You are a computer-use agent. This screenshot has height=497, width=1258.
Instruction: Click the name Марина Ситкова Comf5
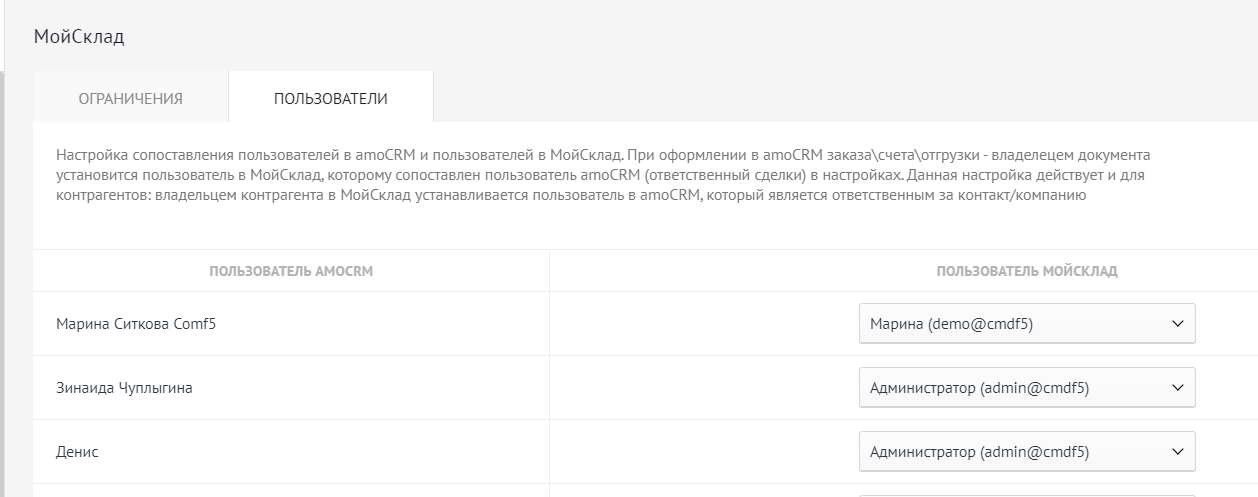tap(136, 324)
